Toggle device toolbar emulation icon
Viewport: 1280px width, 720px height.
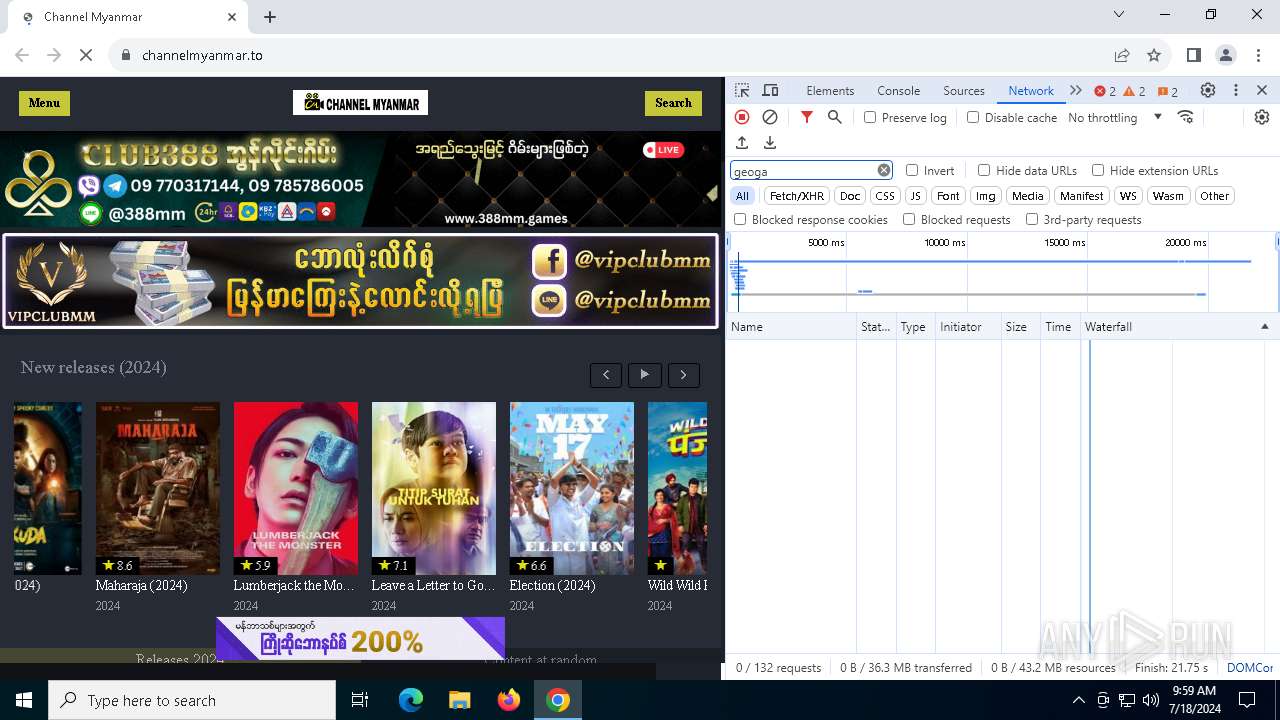(770, 91)
